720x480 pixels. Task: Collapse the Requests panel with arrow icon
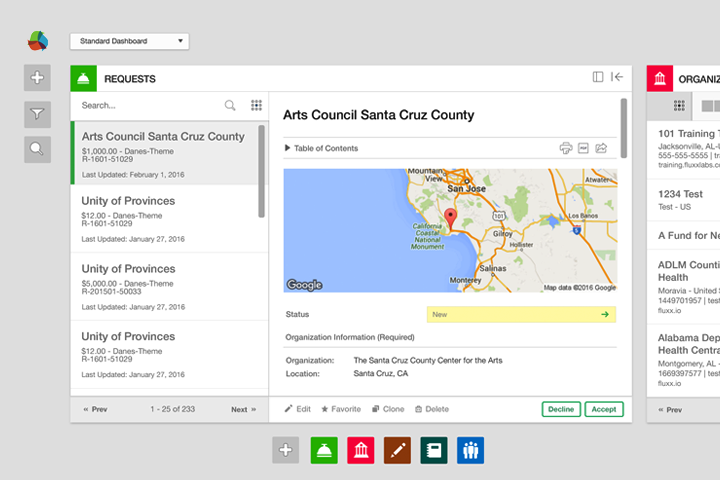pyautogui.click(x=618, y=77)
